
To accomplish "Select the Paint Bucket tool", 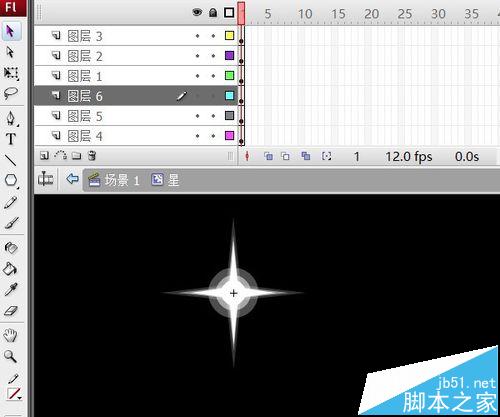I will coord(10,269).
